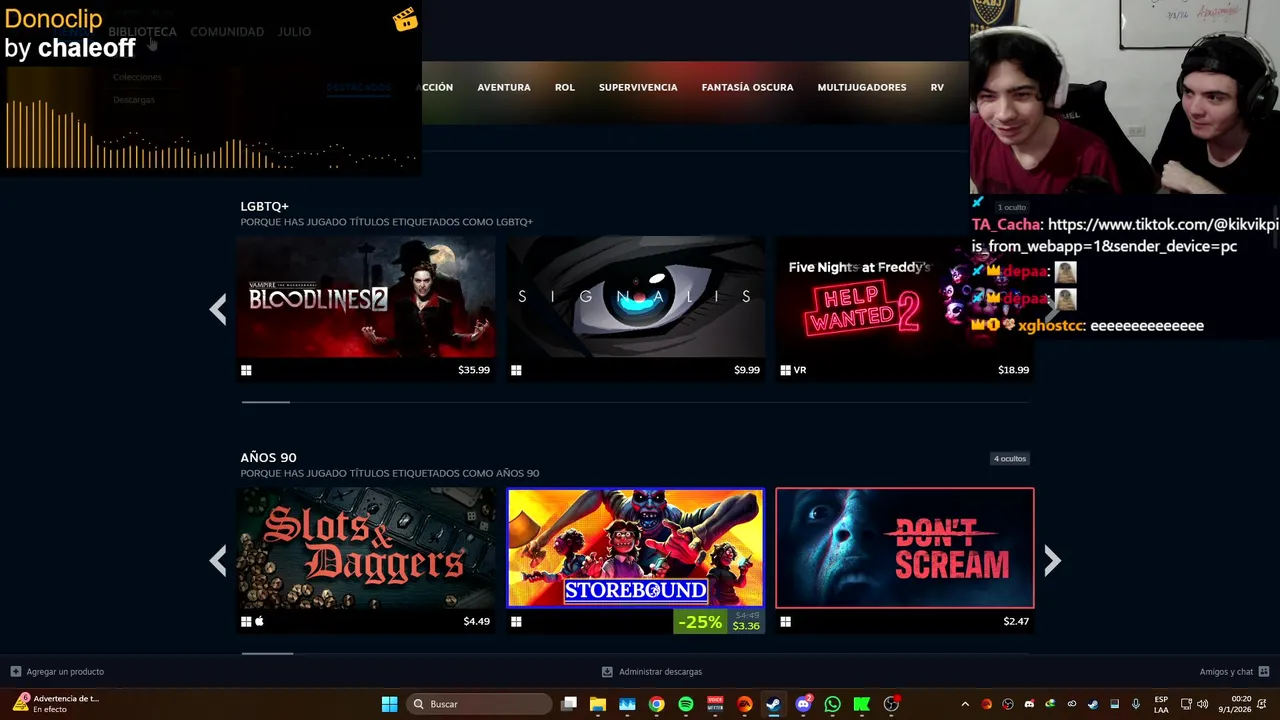
Task: Open Google Chrome from the taskbar
Action: coord(656,704)
